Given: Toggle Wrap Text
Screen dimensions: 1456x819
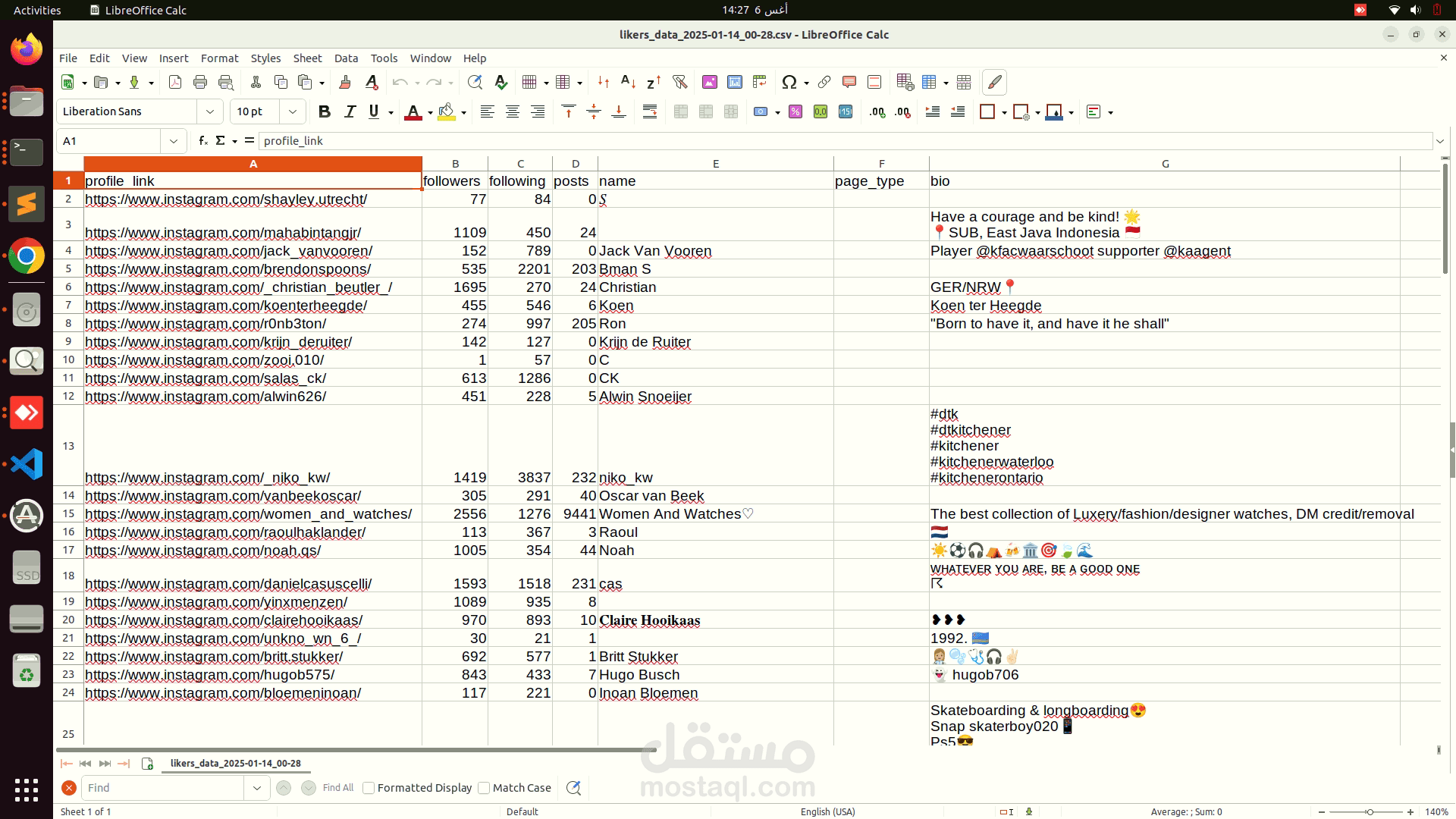Looking at the screenshot, I should [650, 112].
